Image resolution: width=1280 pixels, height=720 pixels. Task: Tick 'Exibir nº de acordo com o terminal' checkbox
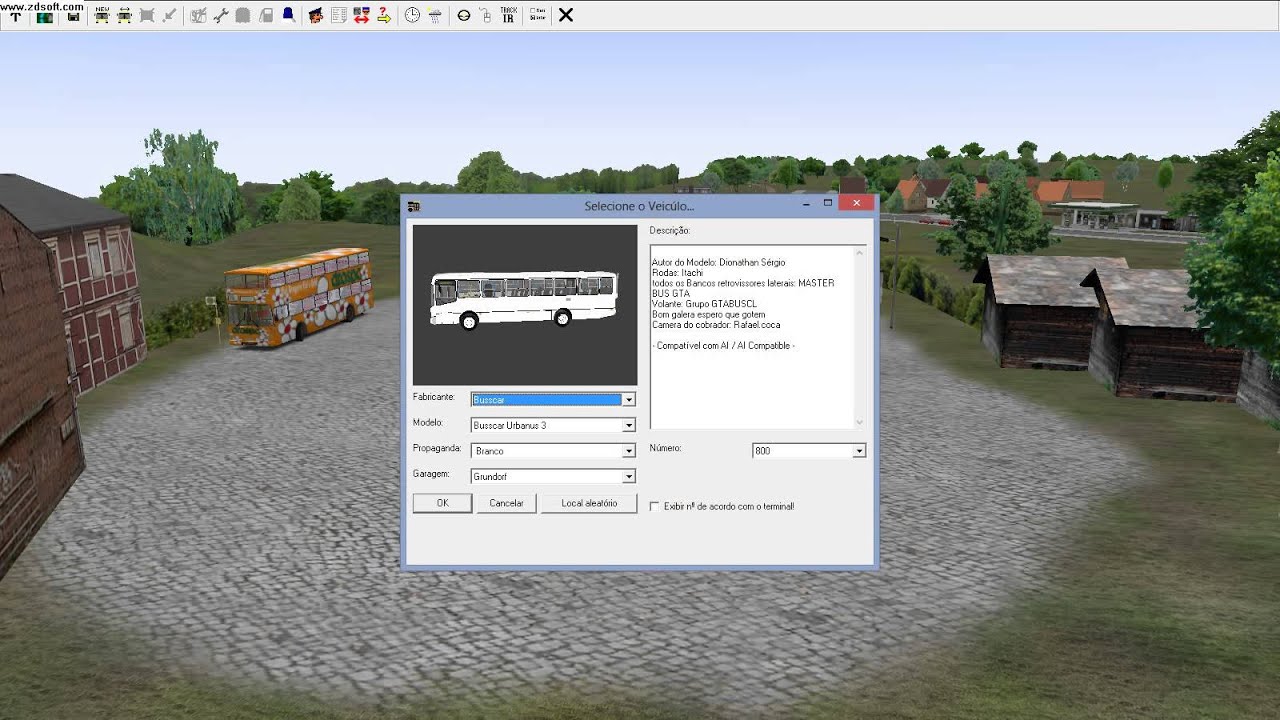click(654, 506)
